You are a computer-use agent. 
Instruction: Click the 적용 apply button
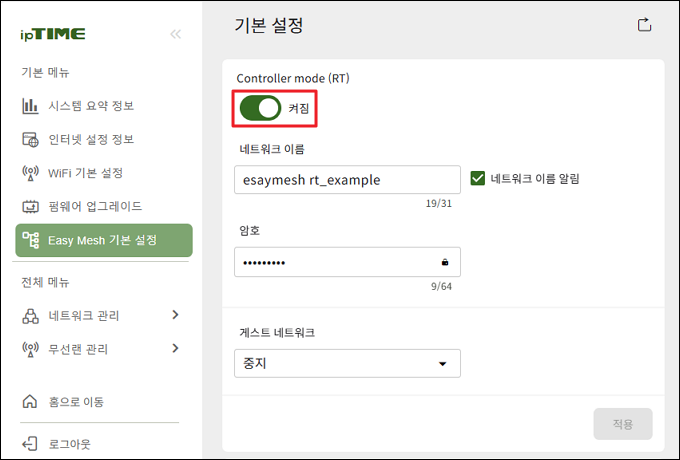point(623,424)
